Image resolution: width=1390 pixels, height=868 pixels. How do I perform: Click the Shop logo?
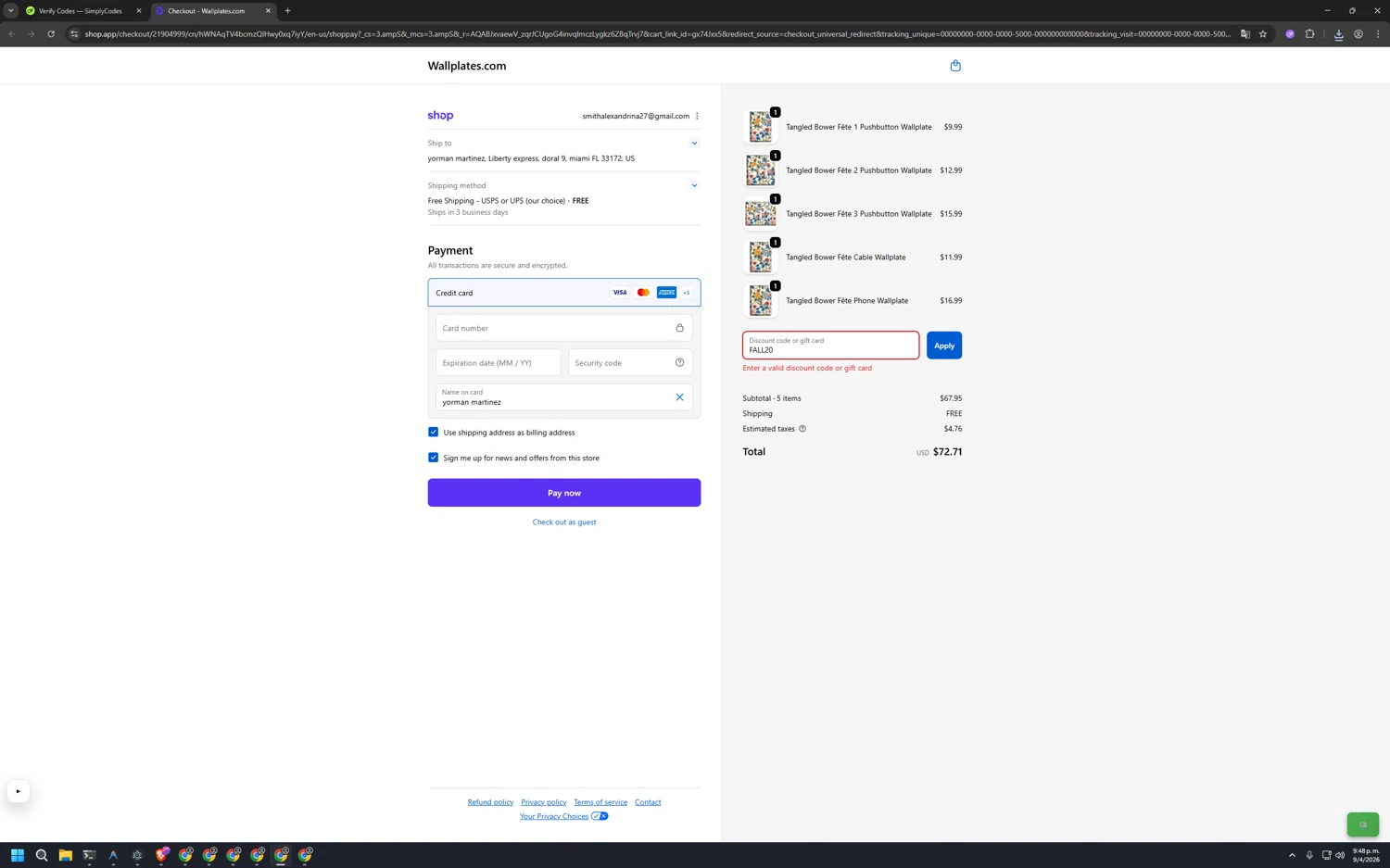[x=440, y=116]
